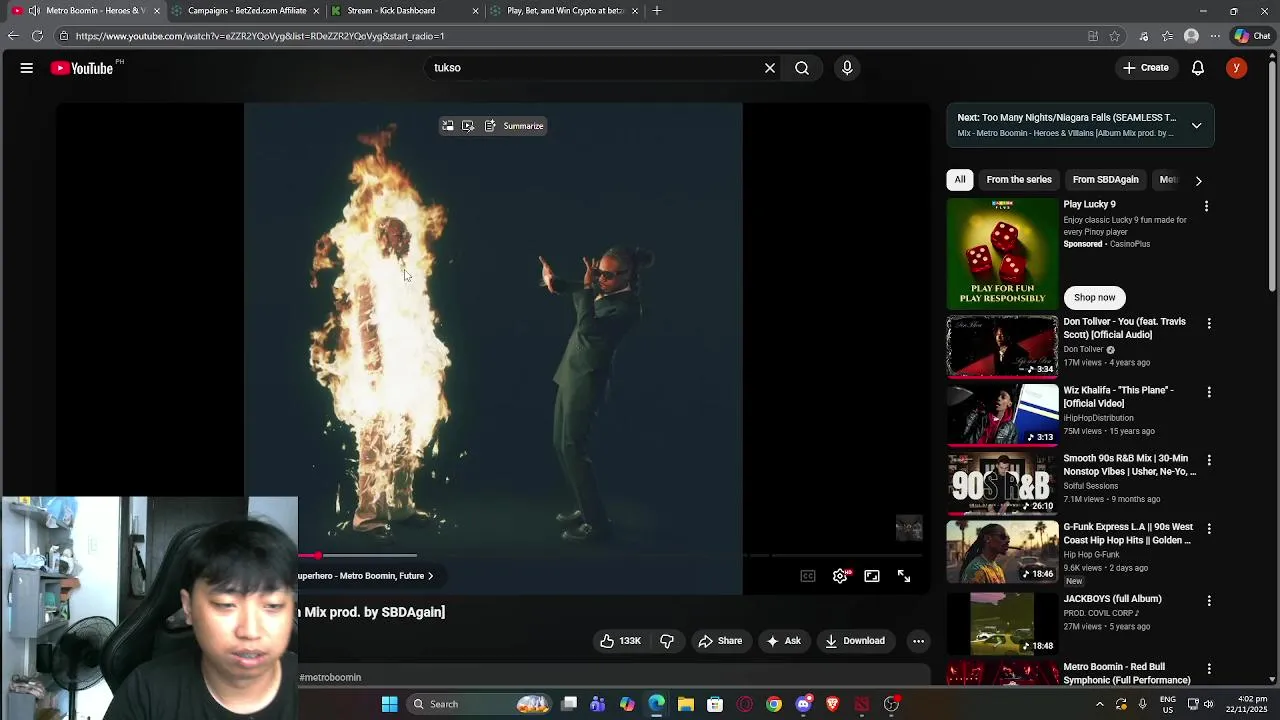Expand the Superhero chapter title chevron

click(x=431, y=576)
